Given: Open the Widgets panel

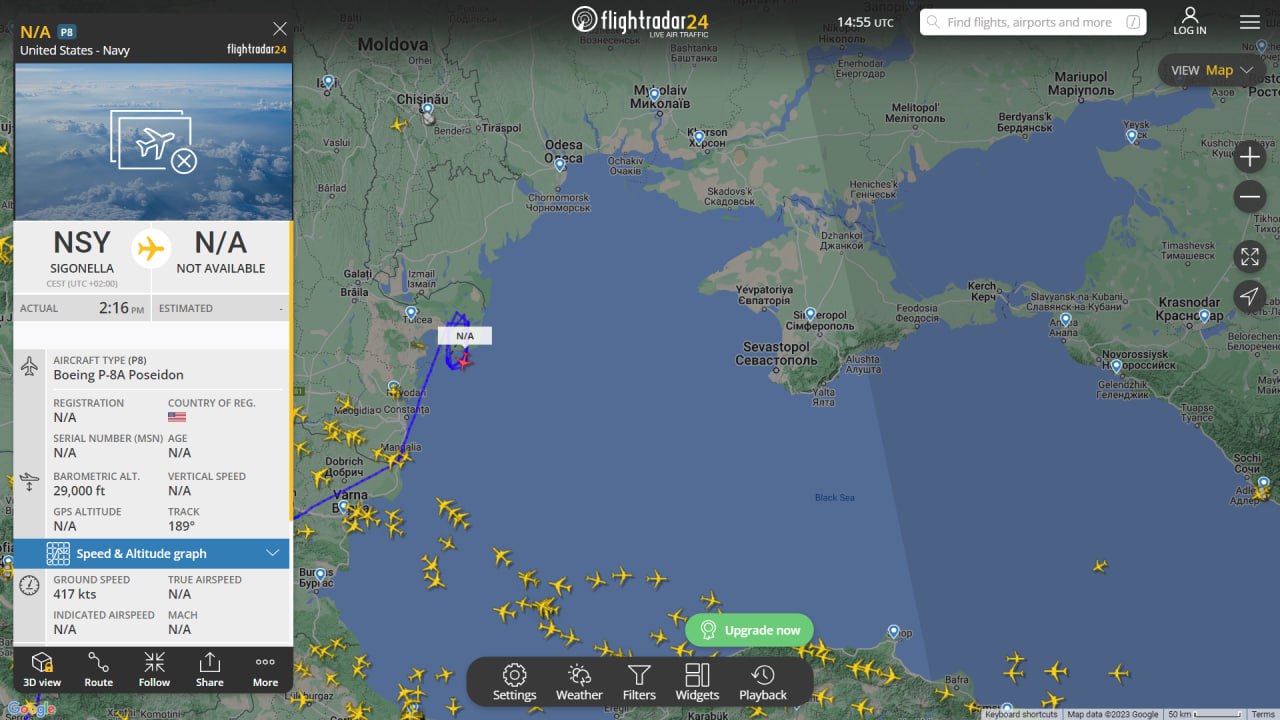Looking at the screenshot, I should tap(697, 683).
